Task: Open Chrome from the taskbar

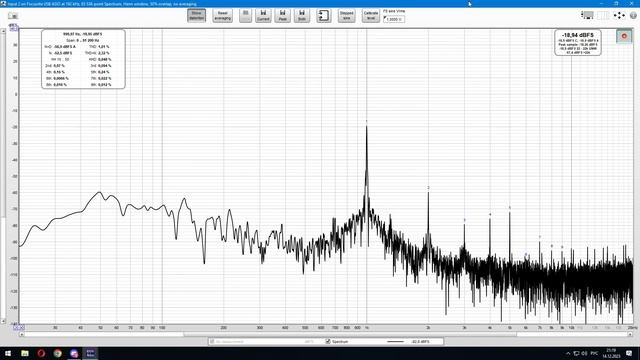Action: click(58, 353)
